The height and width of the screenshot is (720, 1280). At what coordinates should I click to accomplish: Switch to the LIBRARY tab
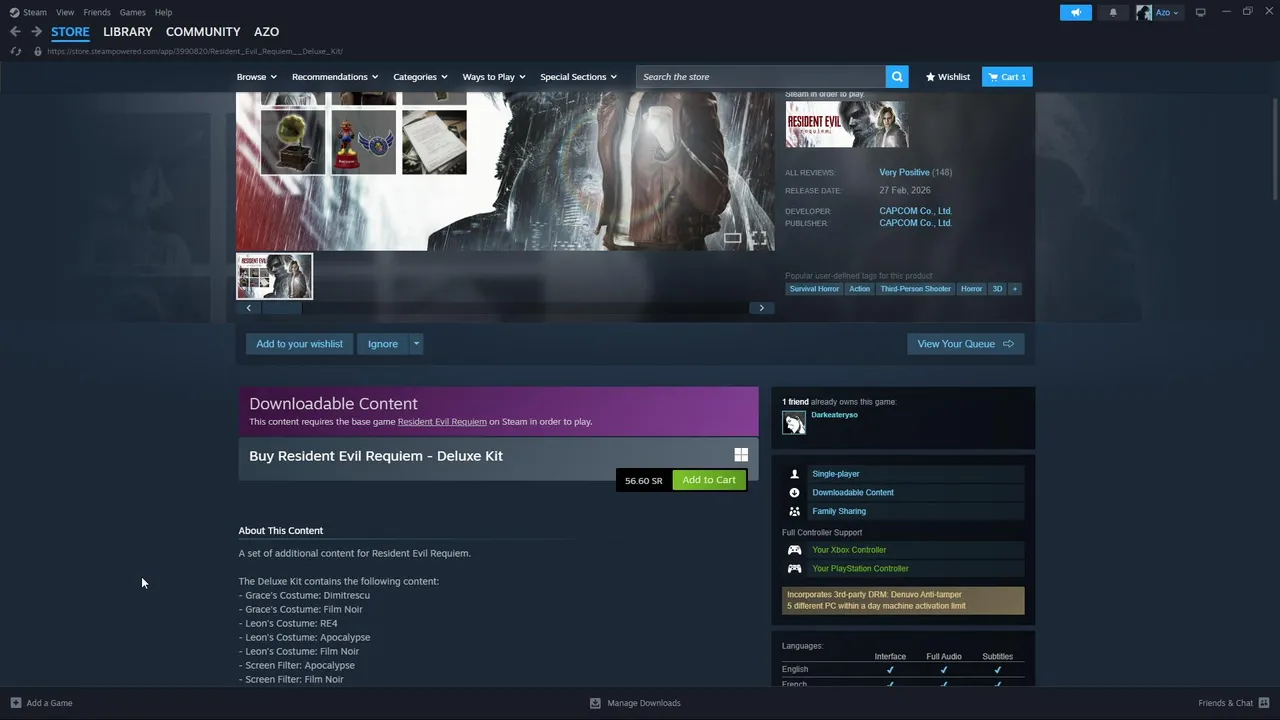pyautogui.click(x=128, y=32)
